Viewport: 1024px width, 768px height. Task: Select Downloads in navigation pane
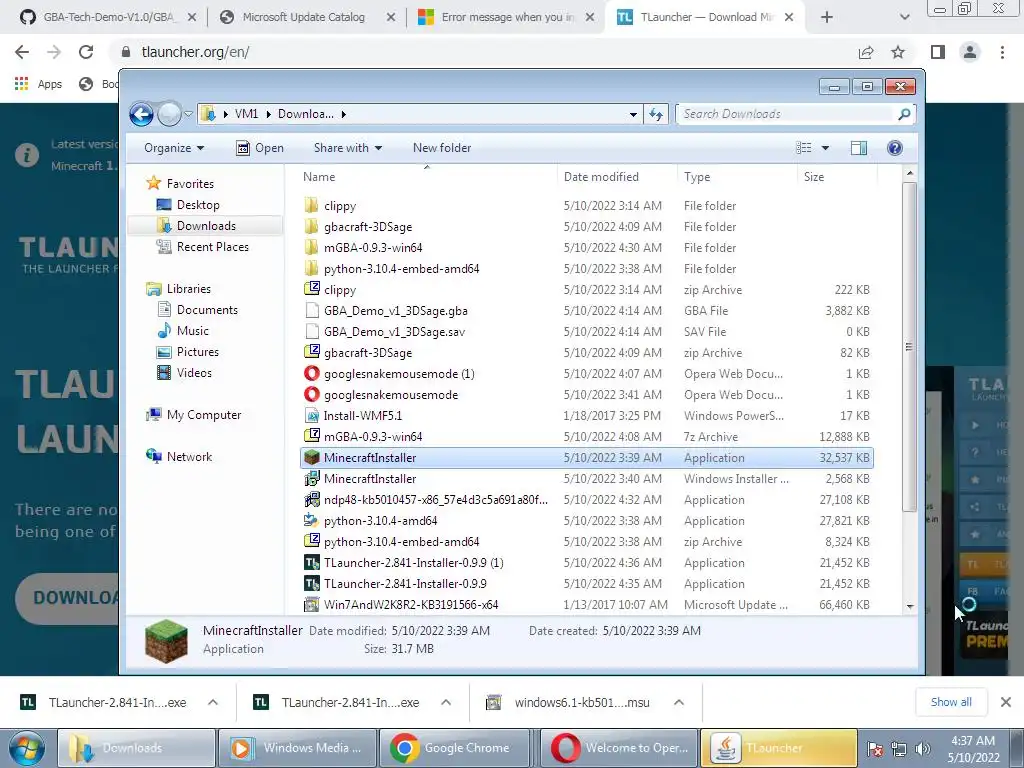click(206, 226)
